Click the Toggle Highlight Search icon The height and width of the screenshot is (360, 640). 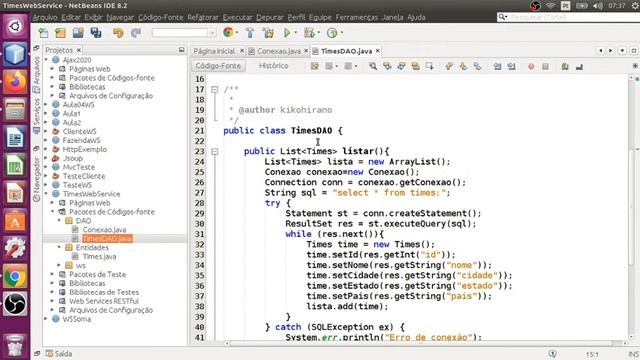[415, 66]
